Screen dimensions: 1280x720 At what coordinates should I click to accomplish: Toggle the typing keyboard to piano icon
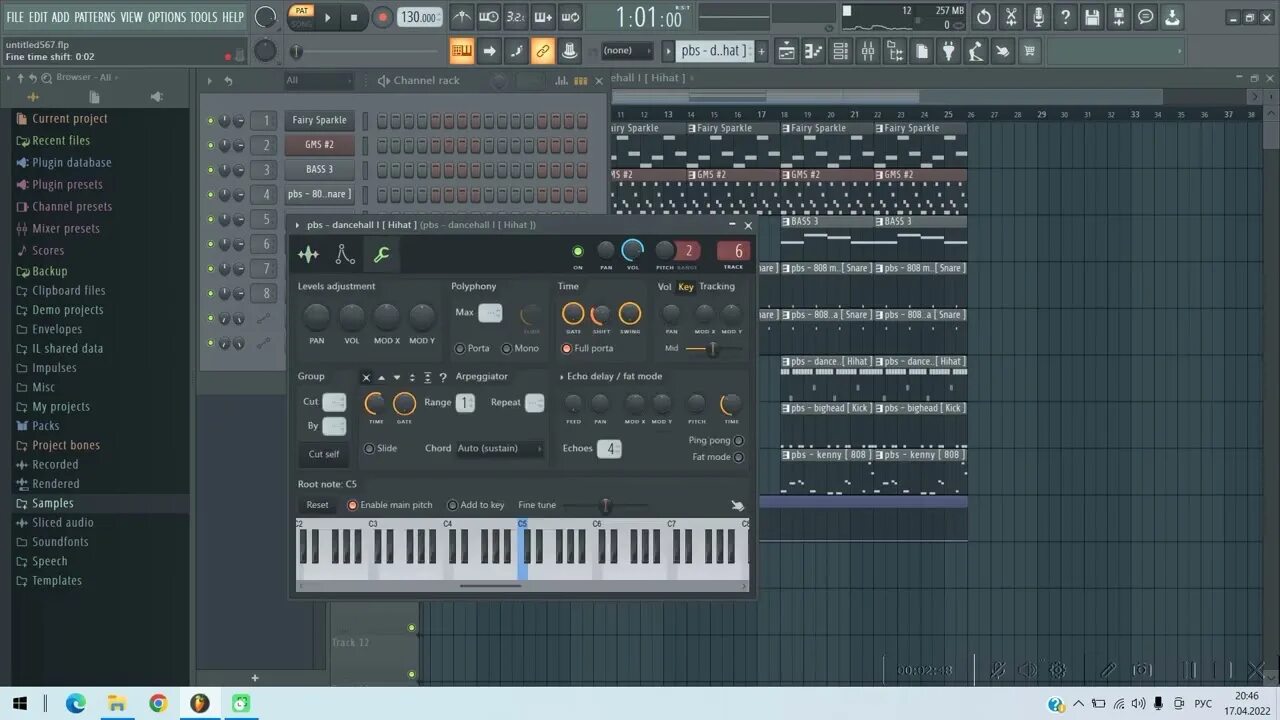coord(461,51)
